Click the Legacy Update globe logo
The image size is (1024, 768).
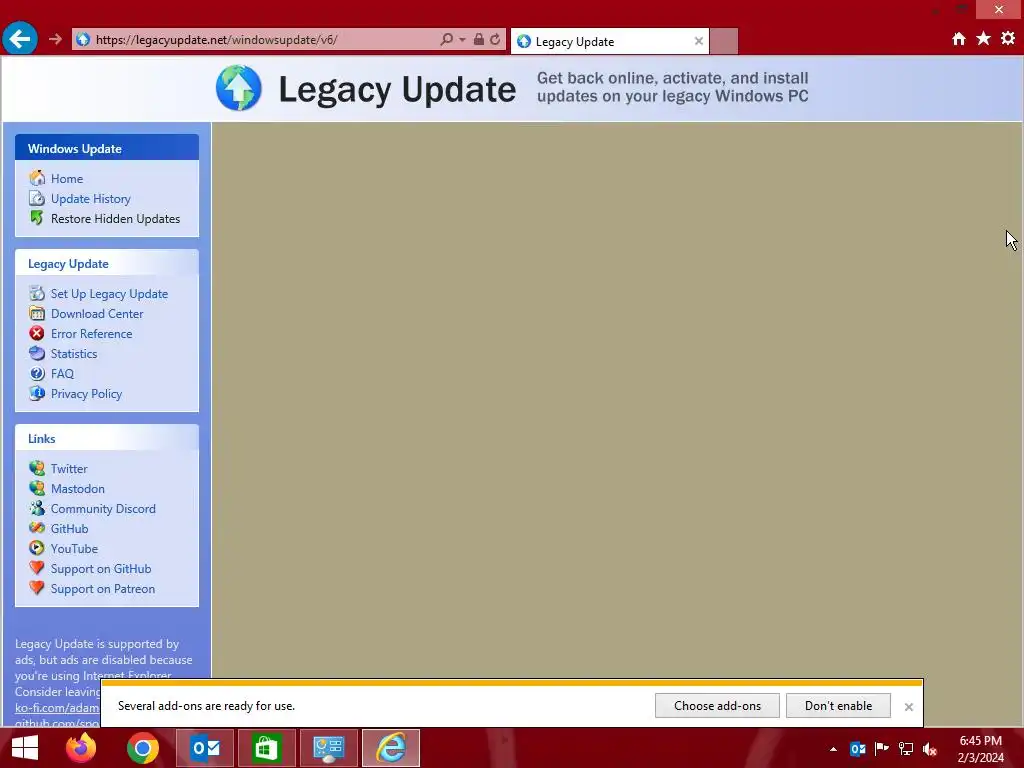(x=239, y=88)
